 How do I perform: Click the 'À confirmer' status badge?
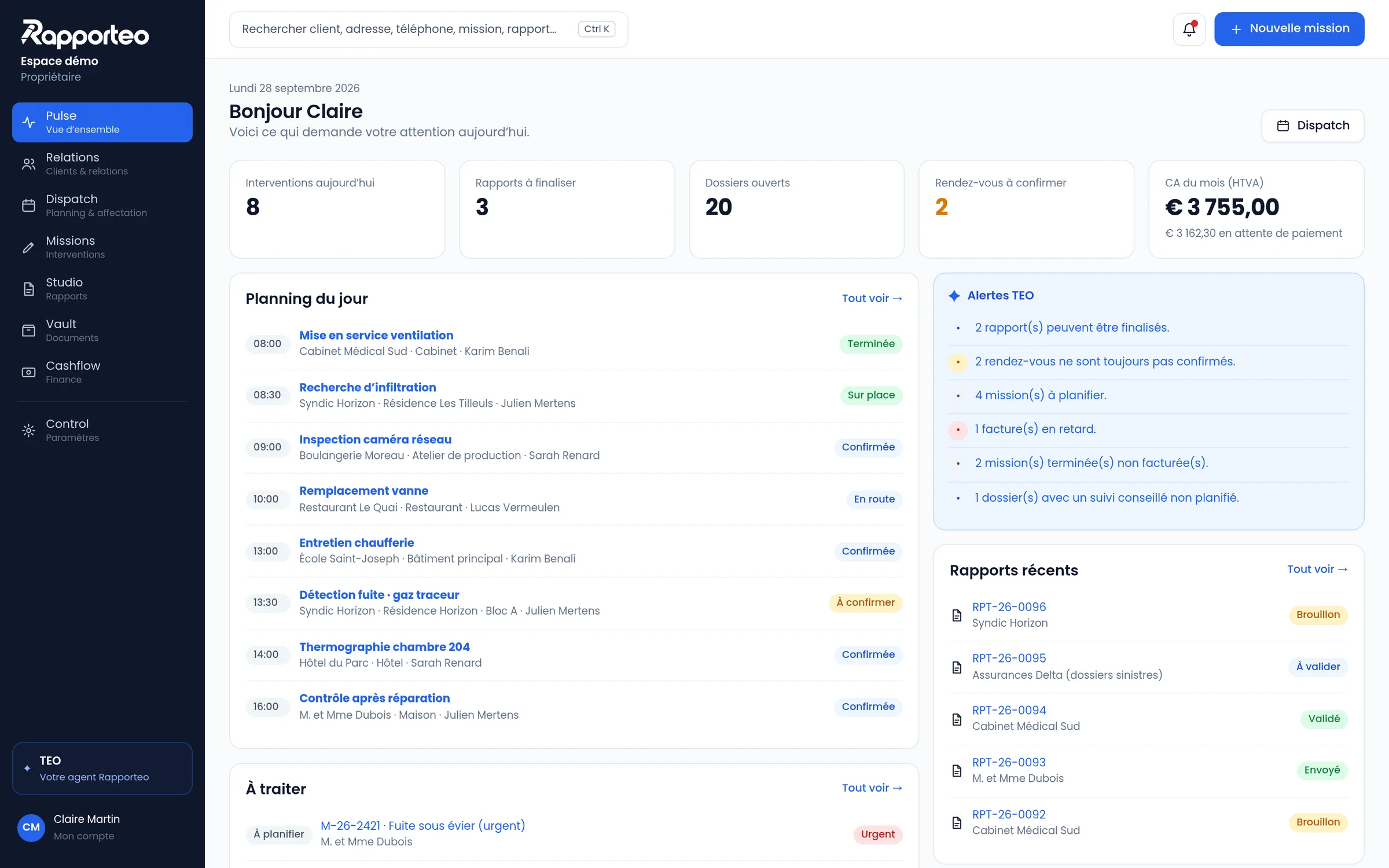(x=865, y=602)
